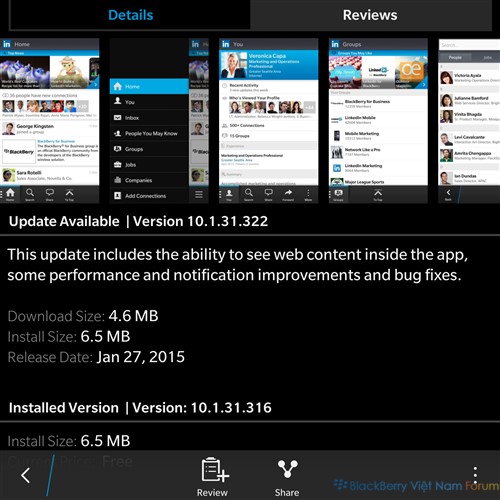Tap the Update Available version header
The height and width of the screenshot is (500, 500).
click(x=138, y=221)
